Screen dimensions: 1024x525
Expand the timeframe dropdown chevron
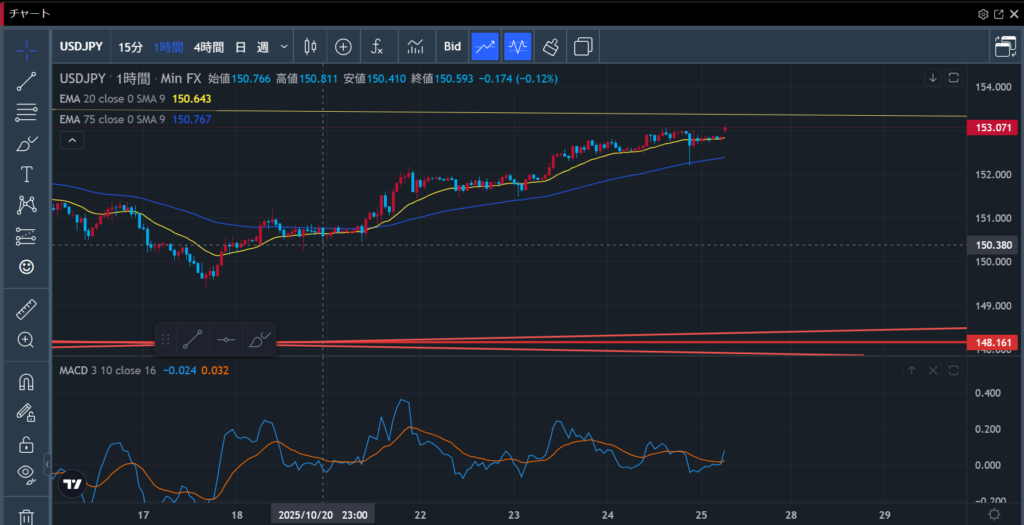pyautogui.click(x=284, y=46)
